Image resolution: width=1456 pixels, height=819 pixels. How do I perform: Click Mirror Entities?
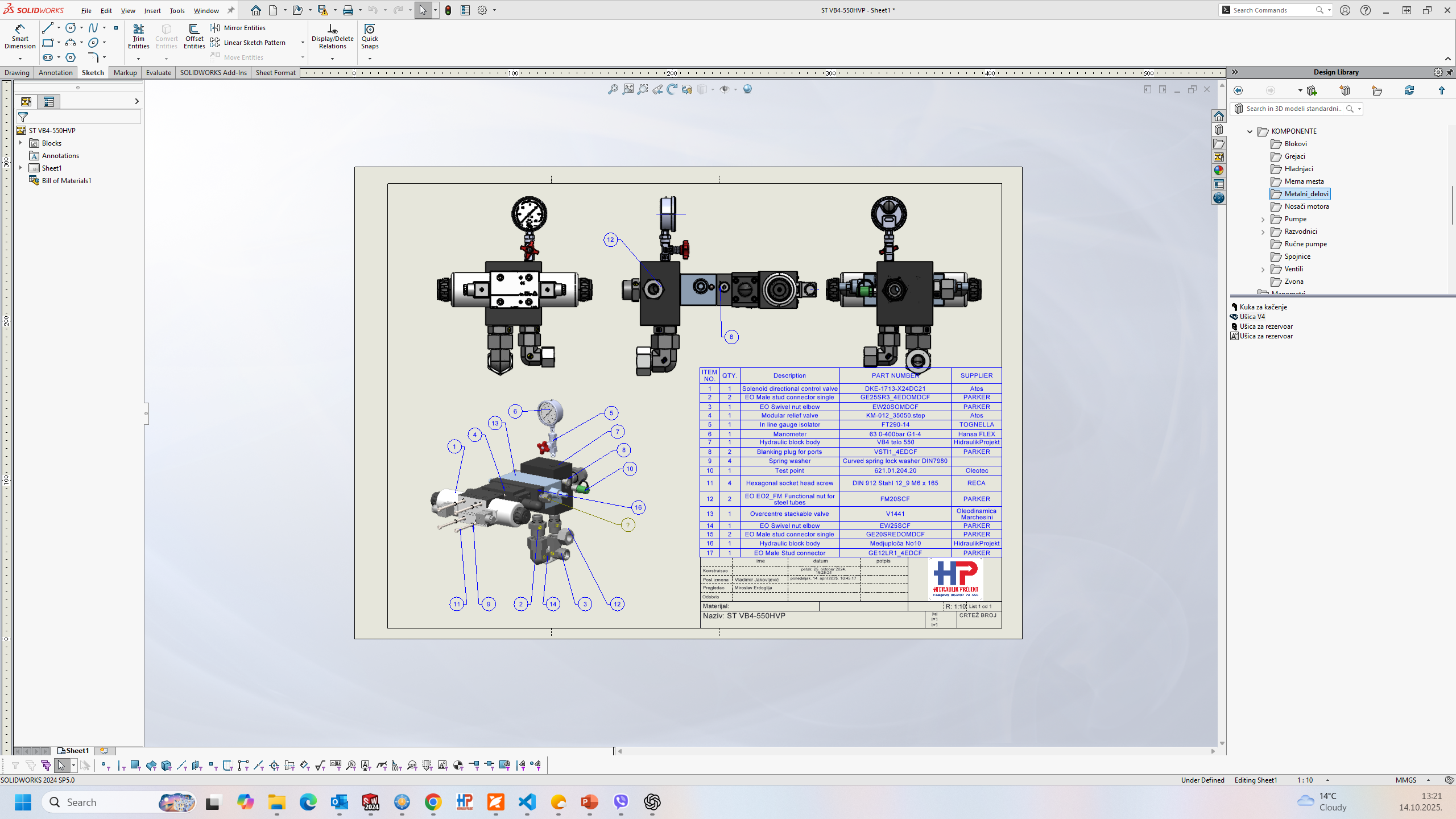(x=244, y=28)
